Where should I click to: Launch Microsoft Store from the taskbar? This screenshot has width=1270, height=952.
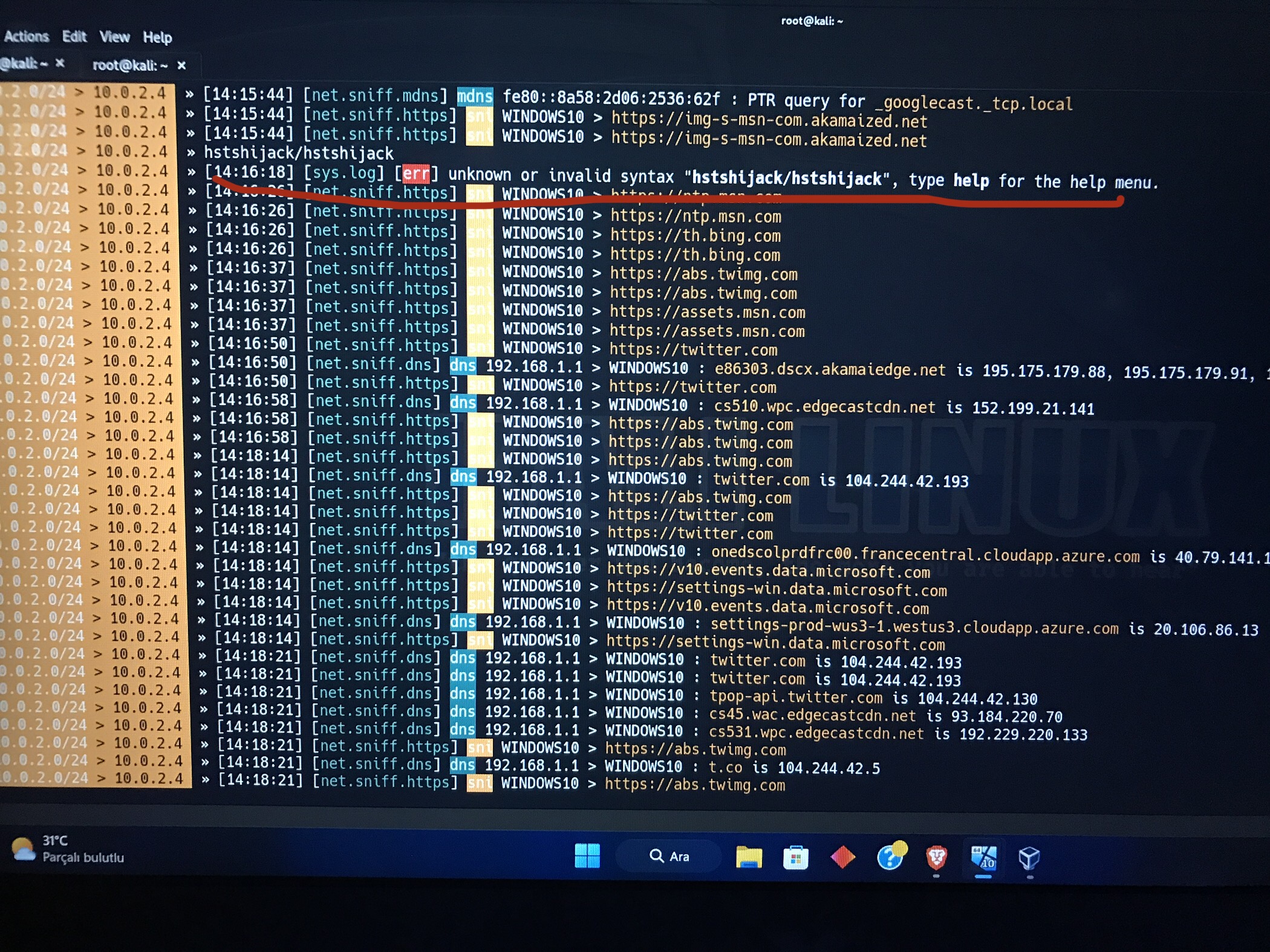tap(795, 858)
